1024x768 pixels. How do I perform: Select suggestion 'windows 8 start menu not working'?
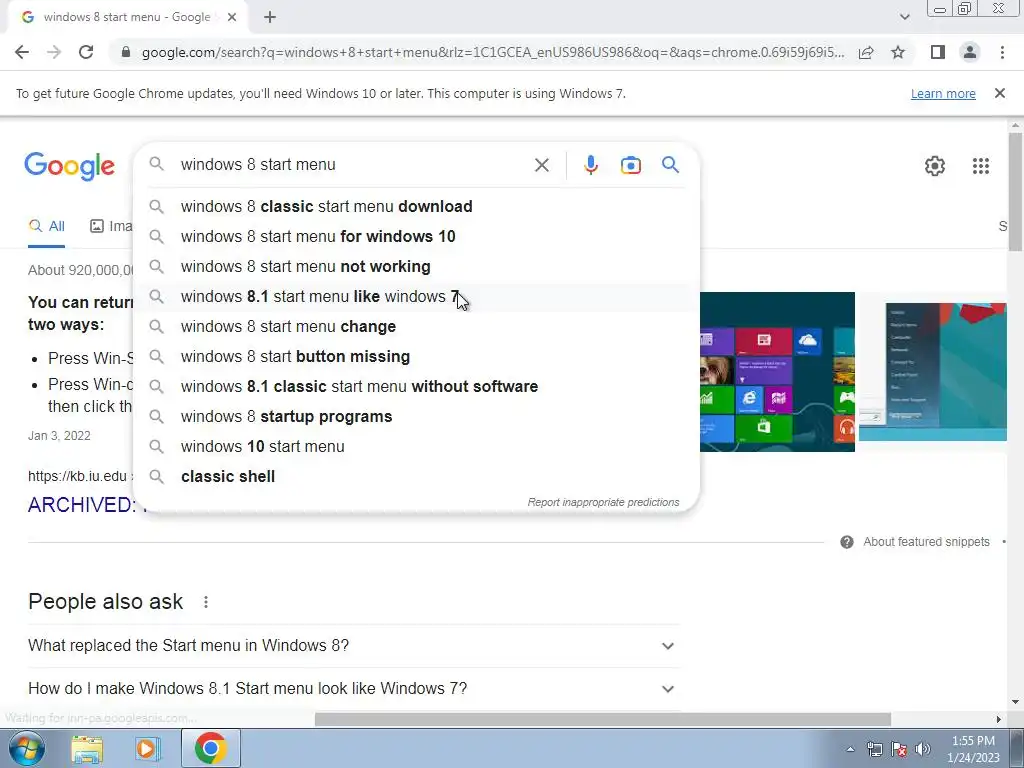417,266
